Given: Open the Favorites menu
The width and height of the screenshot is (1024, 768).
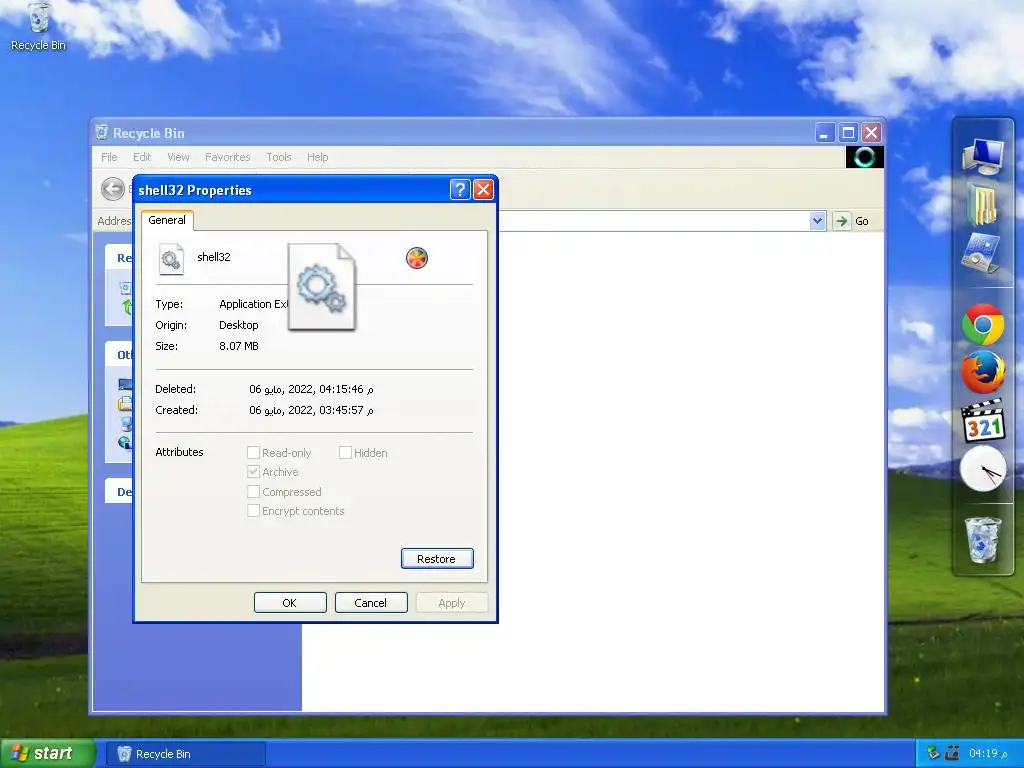Looking at the screenshot, I should tap(227, 157).
